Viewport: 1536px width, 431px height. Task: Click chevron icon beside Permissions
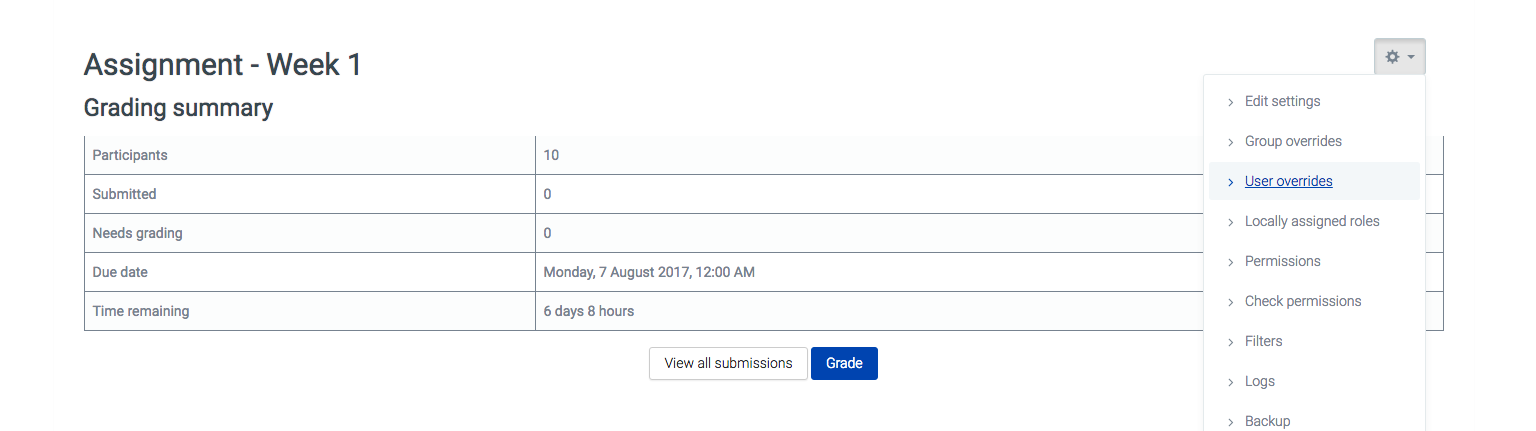tap(1231, 262)
